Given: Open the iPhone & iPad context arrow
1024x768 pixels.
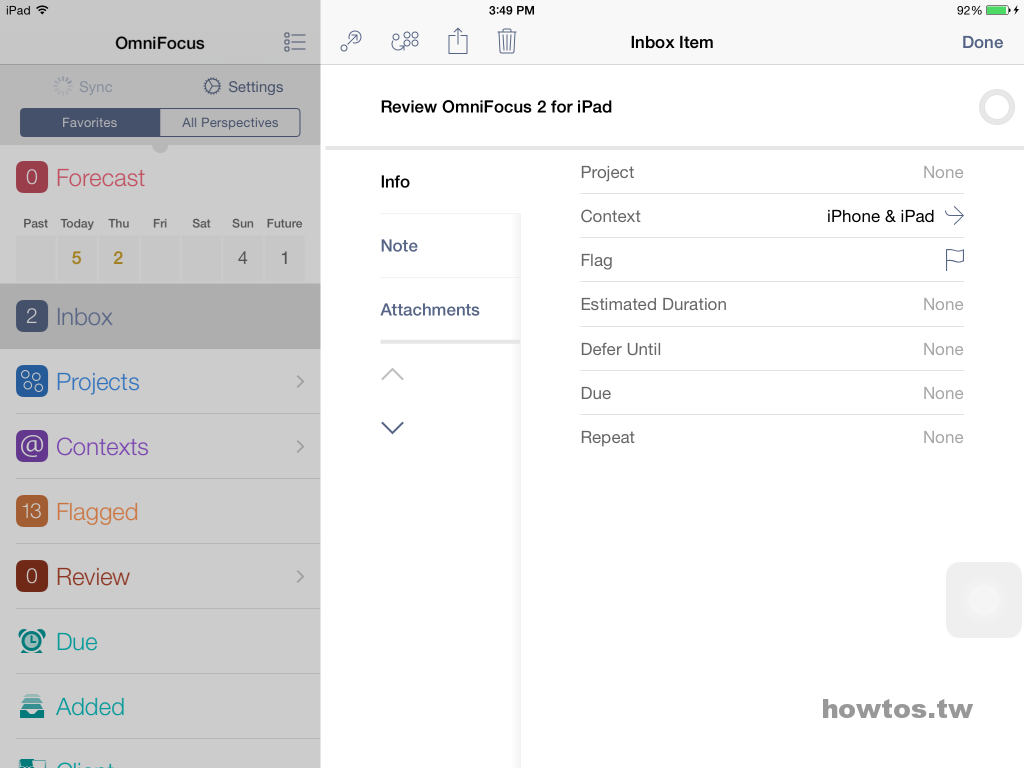Looking at the screenshot, I should (x=954, y=216).
